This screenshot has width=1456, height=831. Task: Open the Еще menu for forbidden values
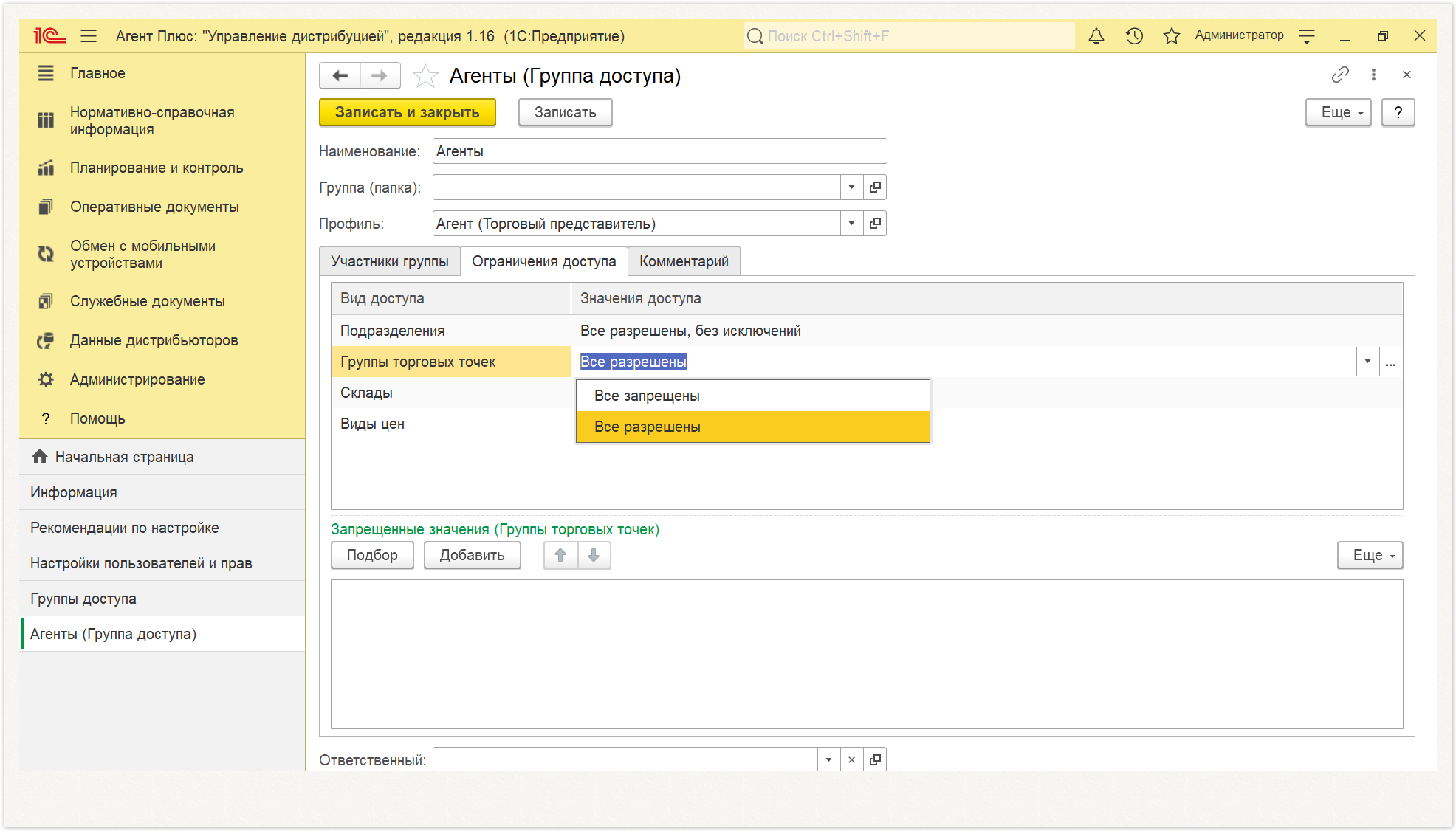tap(1370, 556)
